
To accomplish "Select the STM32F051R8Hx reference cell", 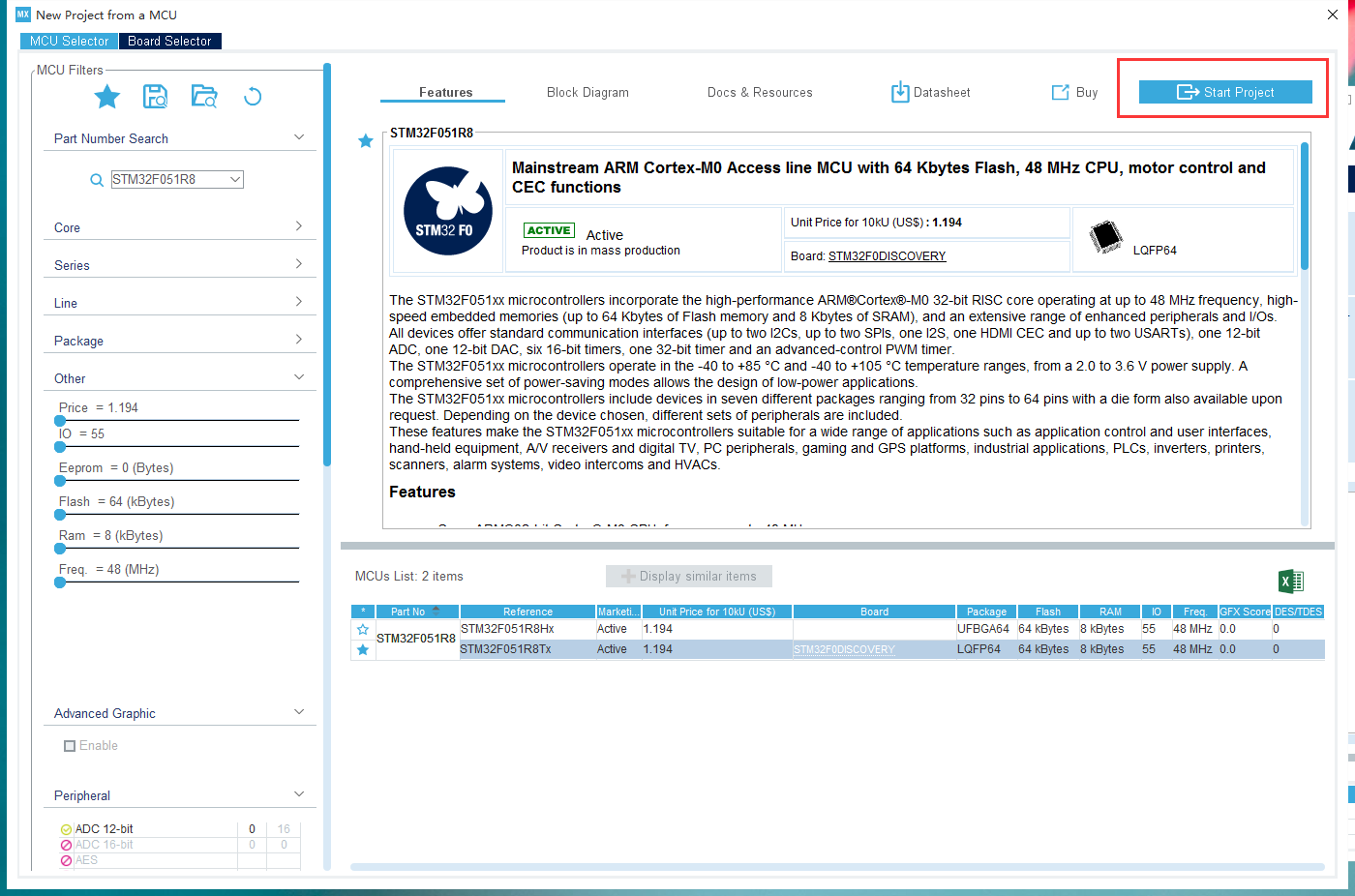I will (527, 629).
